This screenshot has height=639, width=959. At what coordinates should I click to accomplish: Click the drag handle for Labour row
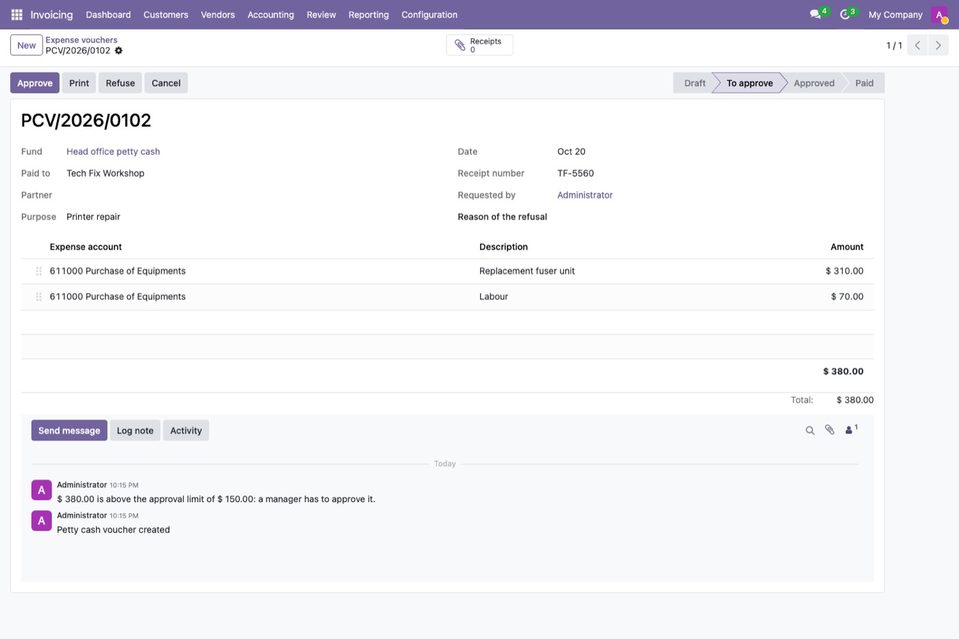[39, 297]
